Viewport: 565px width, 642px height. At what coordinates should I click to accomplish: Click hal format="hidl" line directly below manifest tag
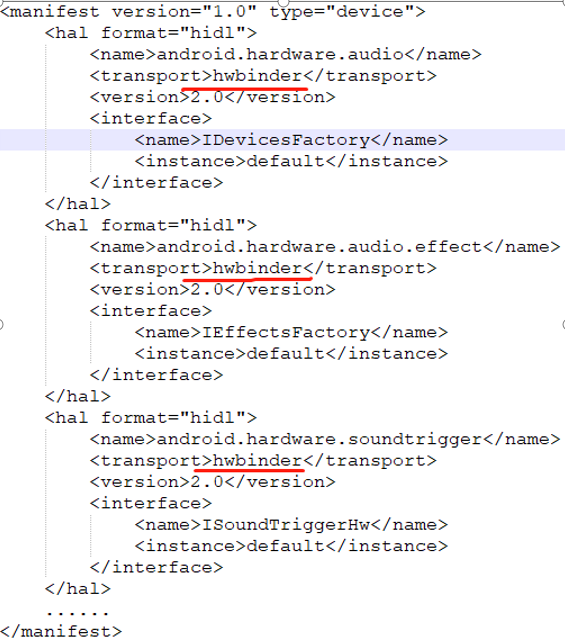coord(151,33)
